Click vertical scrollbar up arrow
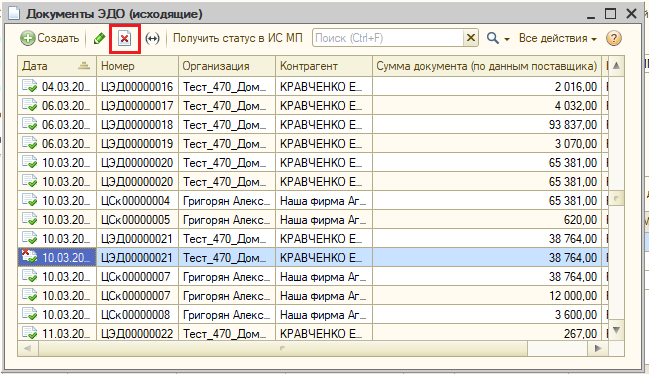The image size is (649, 374). pyautogui.click(x=616, y=65)
